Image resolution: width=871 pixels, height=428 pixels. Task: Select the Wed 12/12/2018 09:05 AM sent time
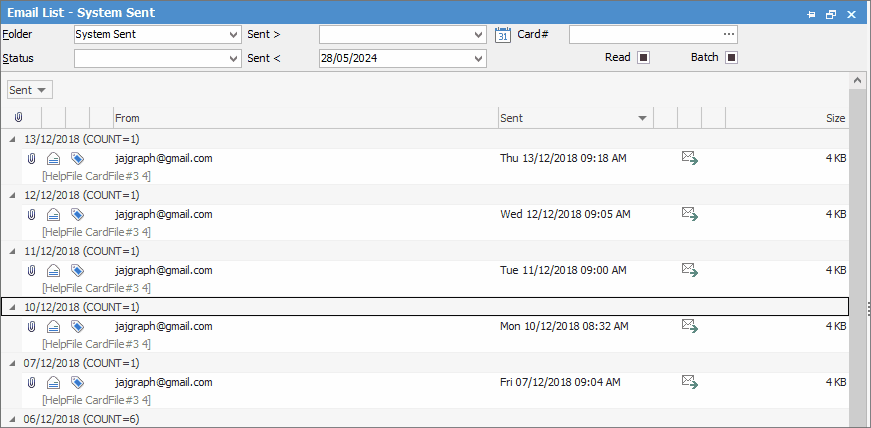click(565, 214)
